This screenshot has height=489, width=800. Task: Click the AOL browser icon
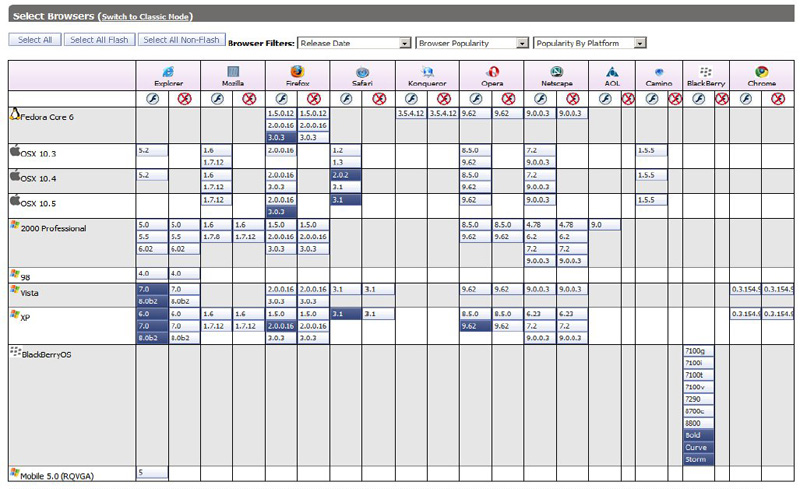pos(612,71)
